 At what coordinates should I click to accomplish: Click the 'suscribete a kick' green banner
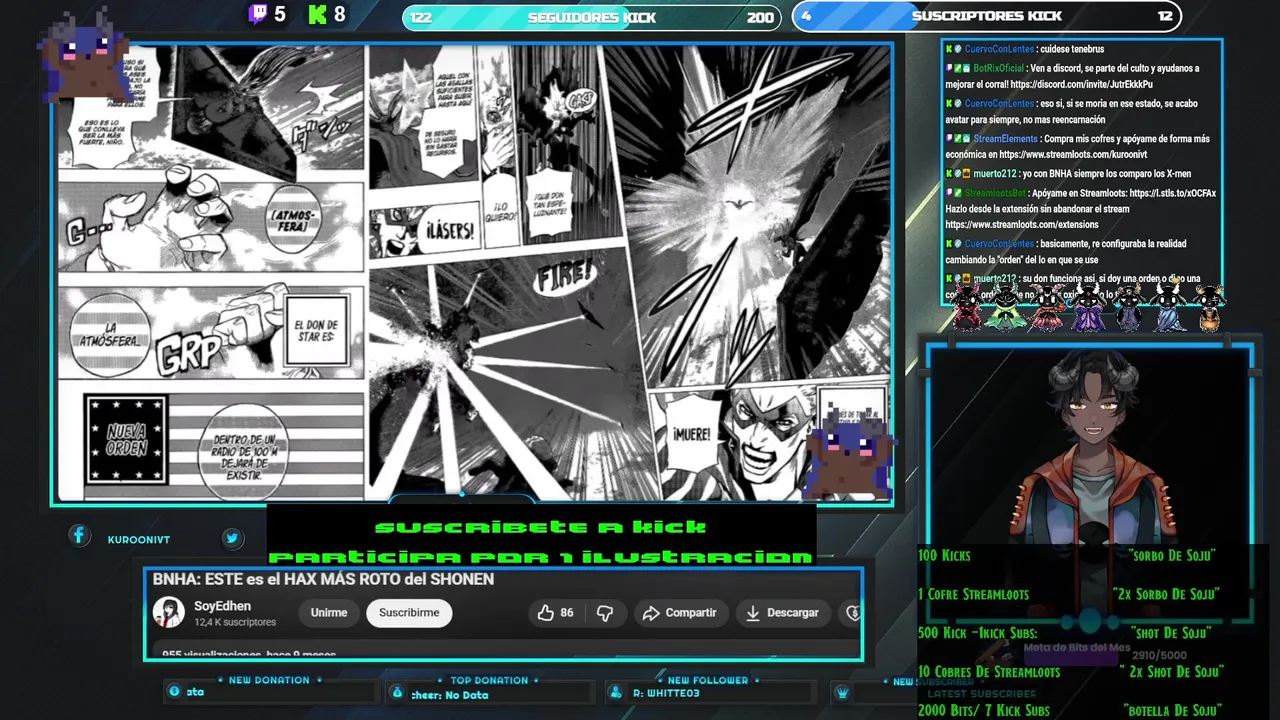click(x=540, y=527)
